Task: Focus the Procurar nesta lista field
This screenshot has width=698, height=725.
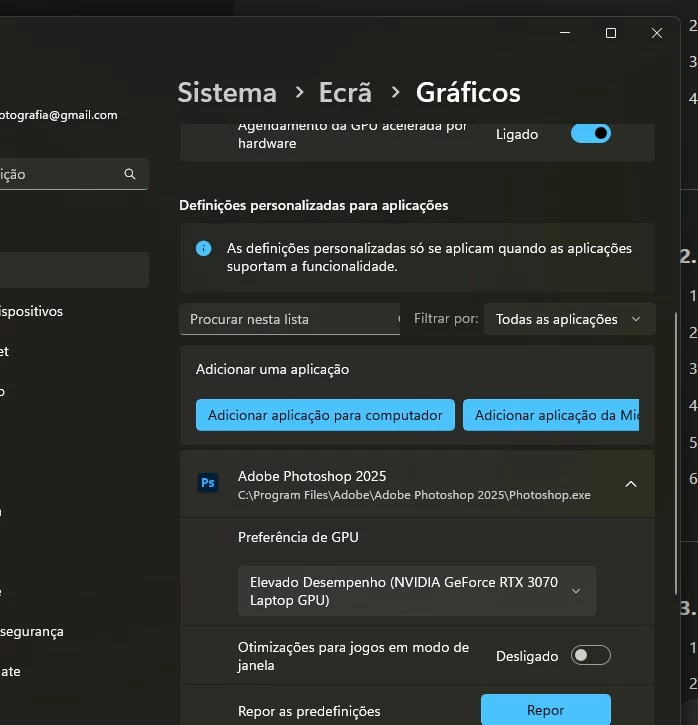Action: click(x=289, y=319)
